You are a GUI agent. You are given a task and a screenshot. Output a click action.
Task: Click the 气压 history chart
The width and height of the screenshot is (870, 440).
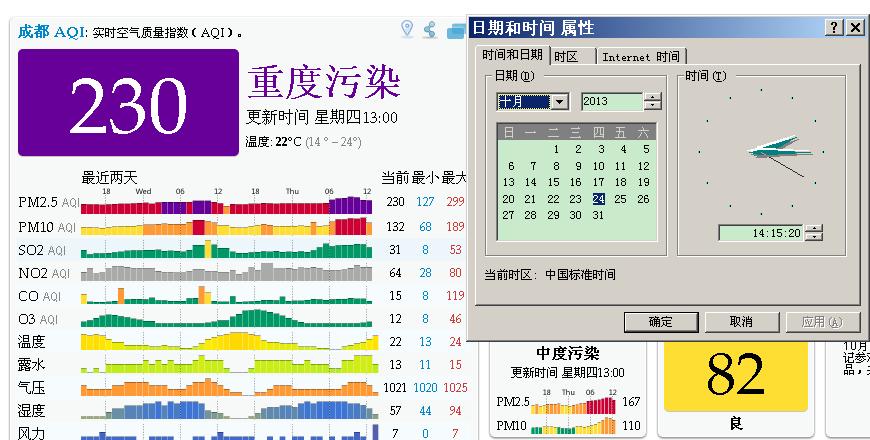229,387
